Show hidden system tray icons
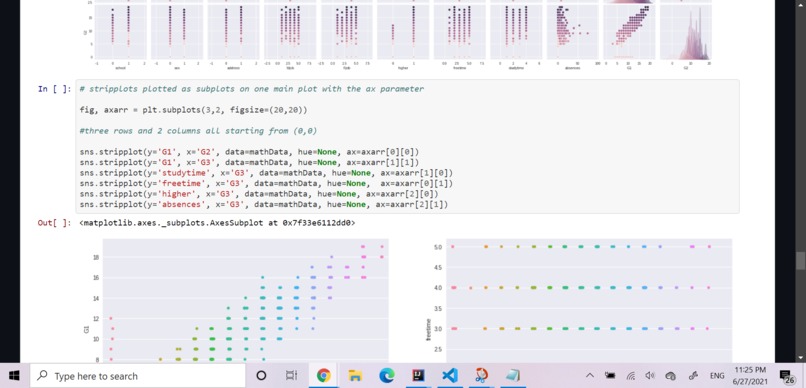806x388 pixels. (590, 376)
